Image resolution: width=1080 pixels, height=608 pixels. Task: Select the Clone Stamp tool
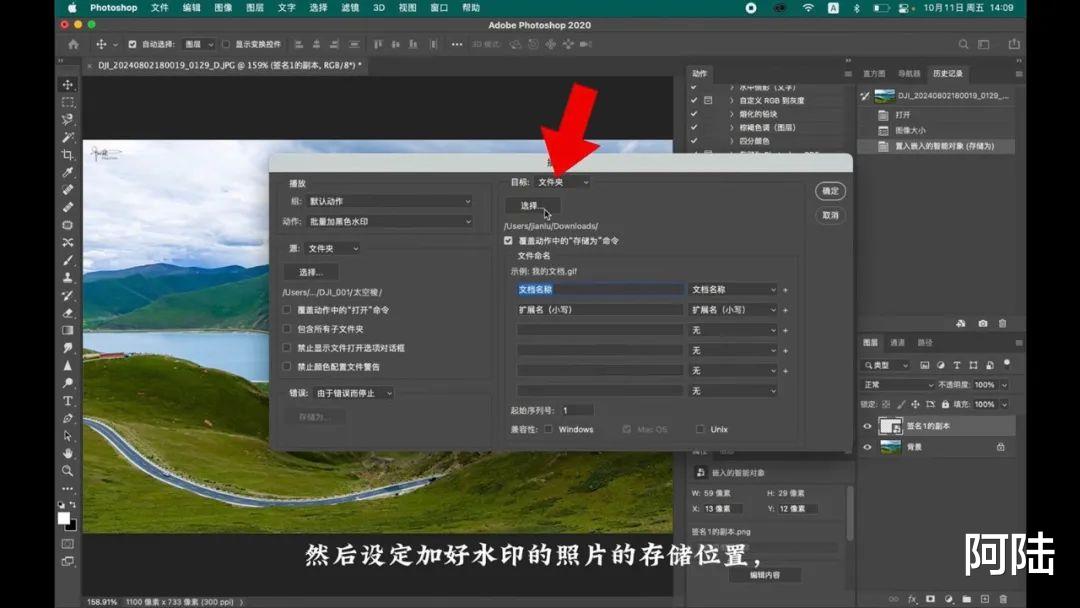[x=68, y=277]
